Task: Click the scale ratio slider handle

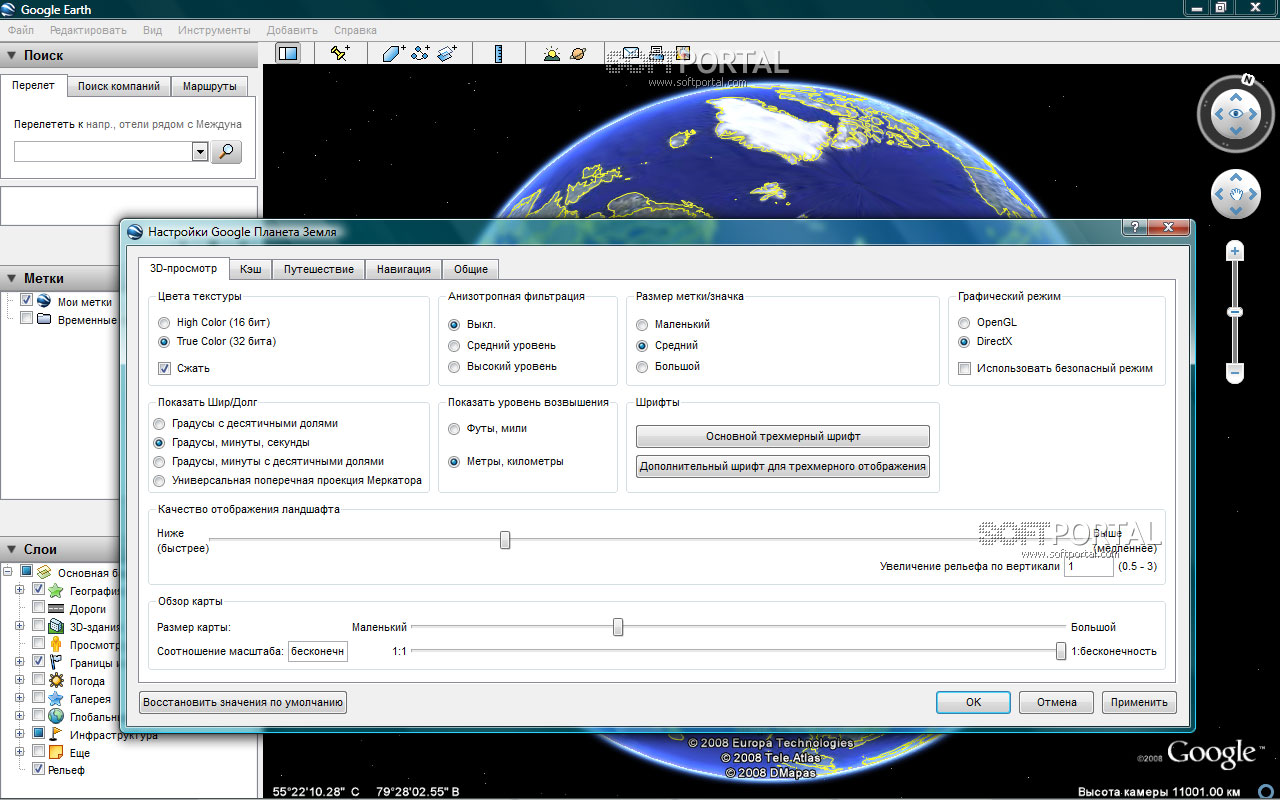Action: coord(1061,651)
